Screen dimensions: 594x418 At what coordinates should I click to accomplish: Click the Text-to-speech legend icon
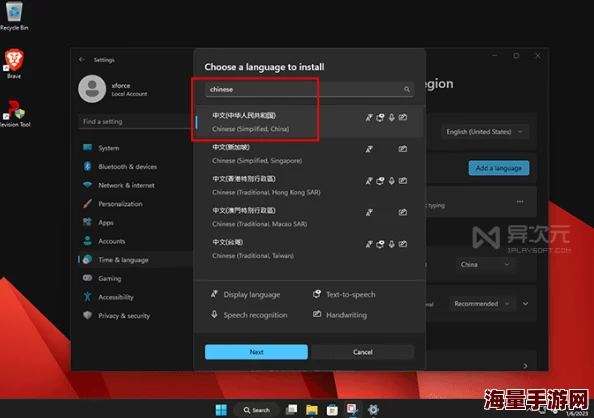point(317,294)
